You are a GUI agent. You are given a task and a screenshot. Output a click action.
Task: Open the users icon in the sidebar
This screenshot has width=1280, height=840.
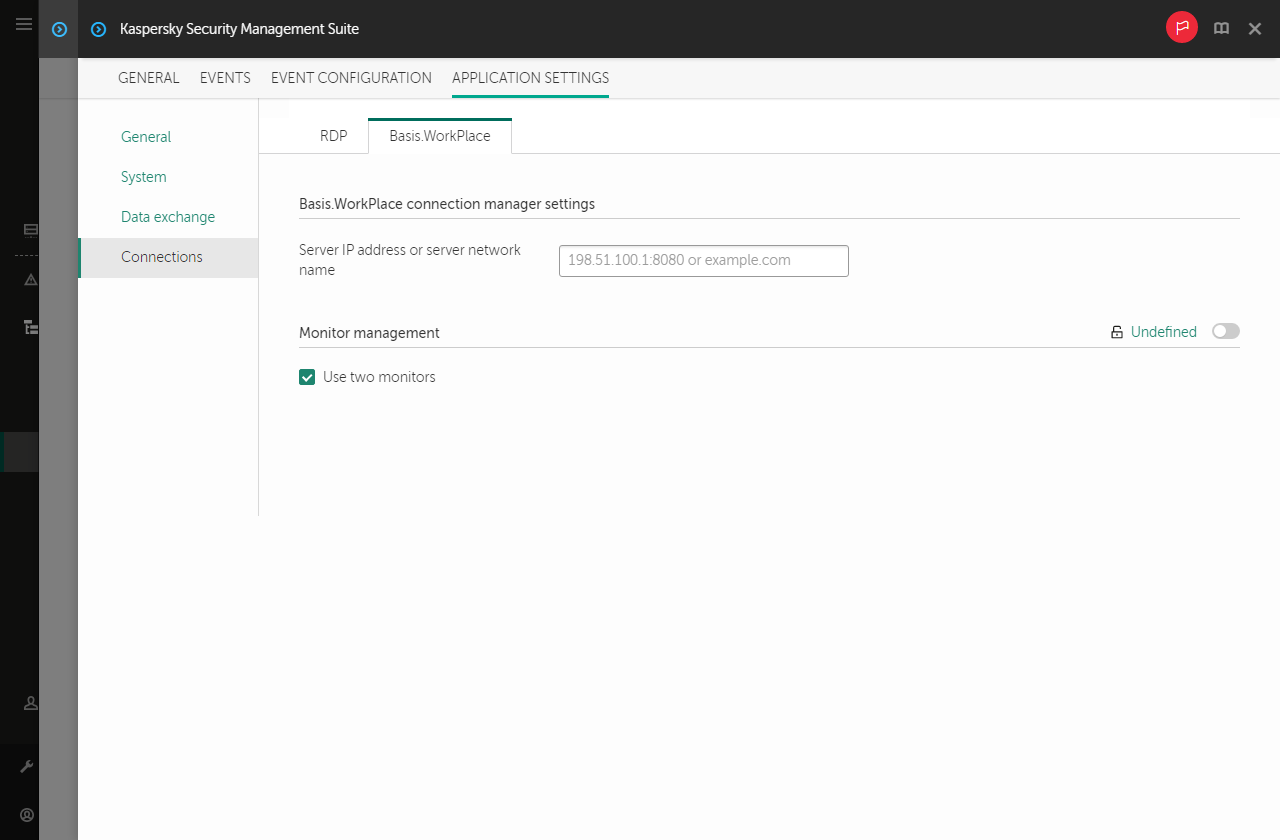pyautogui.click(x=30, y=703)
